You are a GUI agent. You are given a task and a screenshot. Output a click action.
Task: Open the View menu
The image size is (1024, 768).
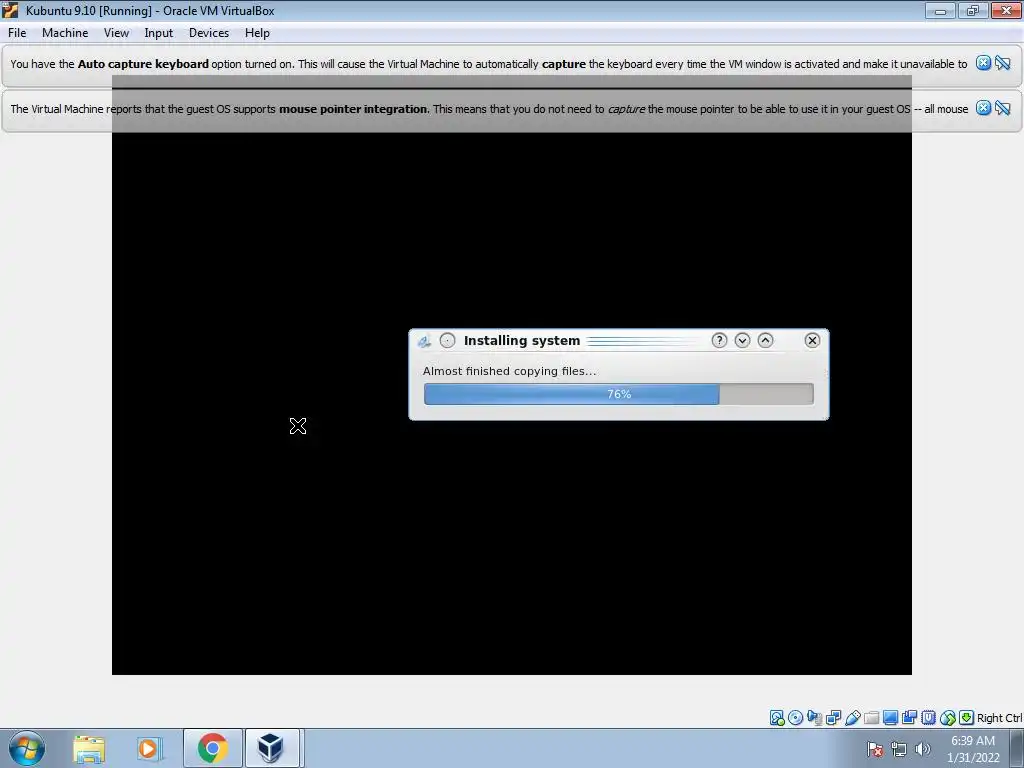tap(116, 33)
